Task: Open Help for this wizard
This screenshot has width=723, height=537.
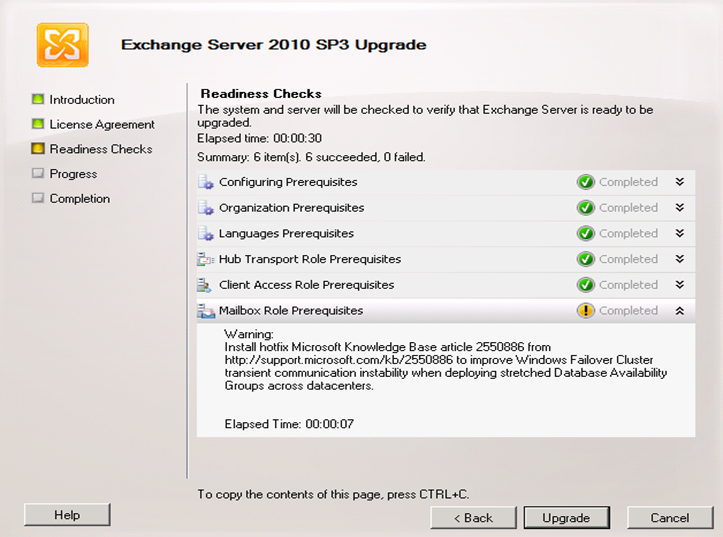Action: [x=67, y=514]
